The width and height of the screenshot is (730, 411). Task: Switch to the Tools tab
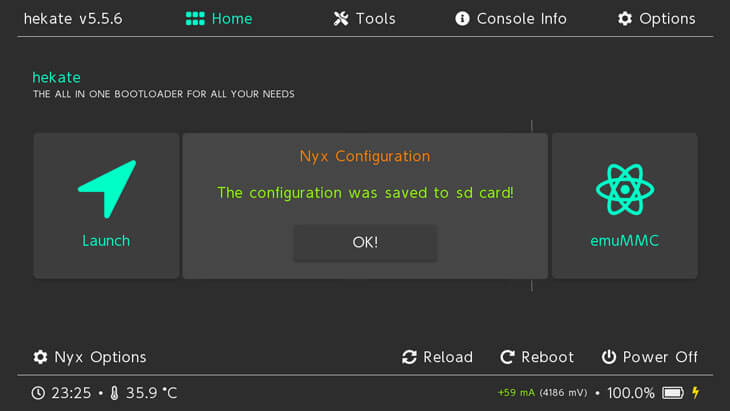point(364,19)
